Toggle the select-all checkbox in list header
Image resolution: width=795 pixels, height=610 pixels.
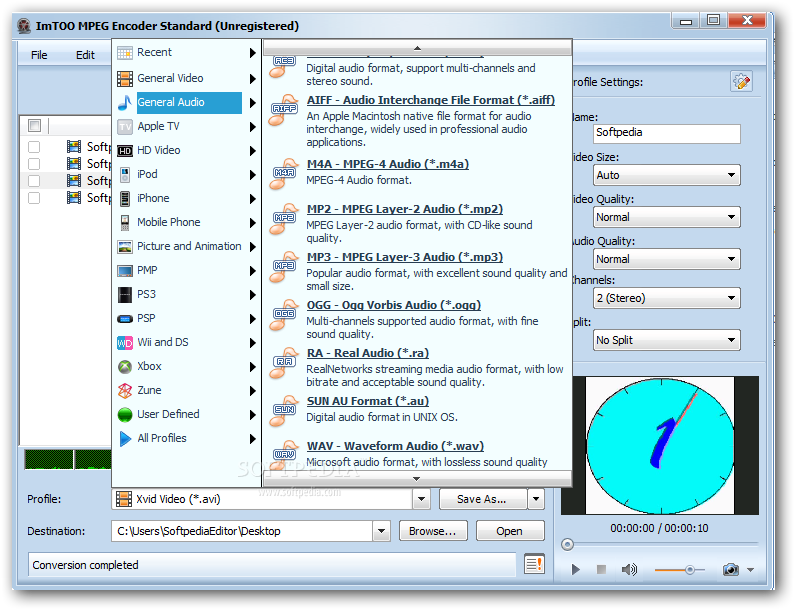click(34, 125)
